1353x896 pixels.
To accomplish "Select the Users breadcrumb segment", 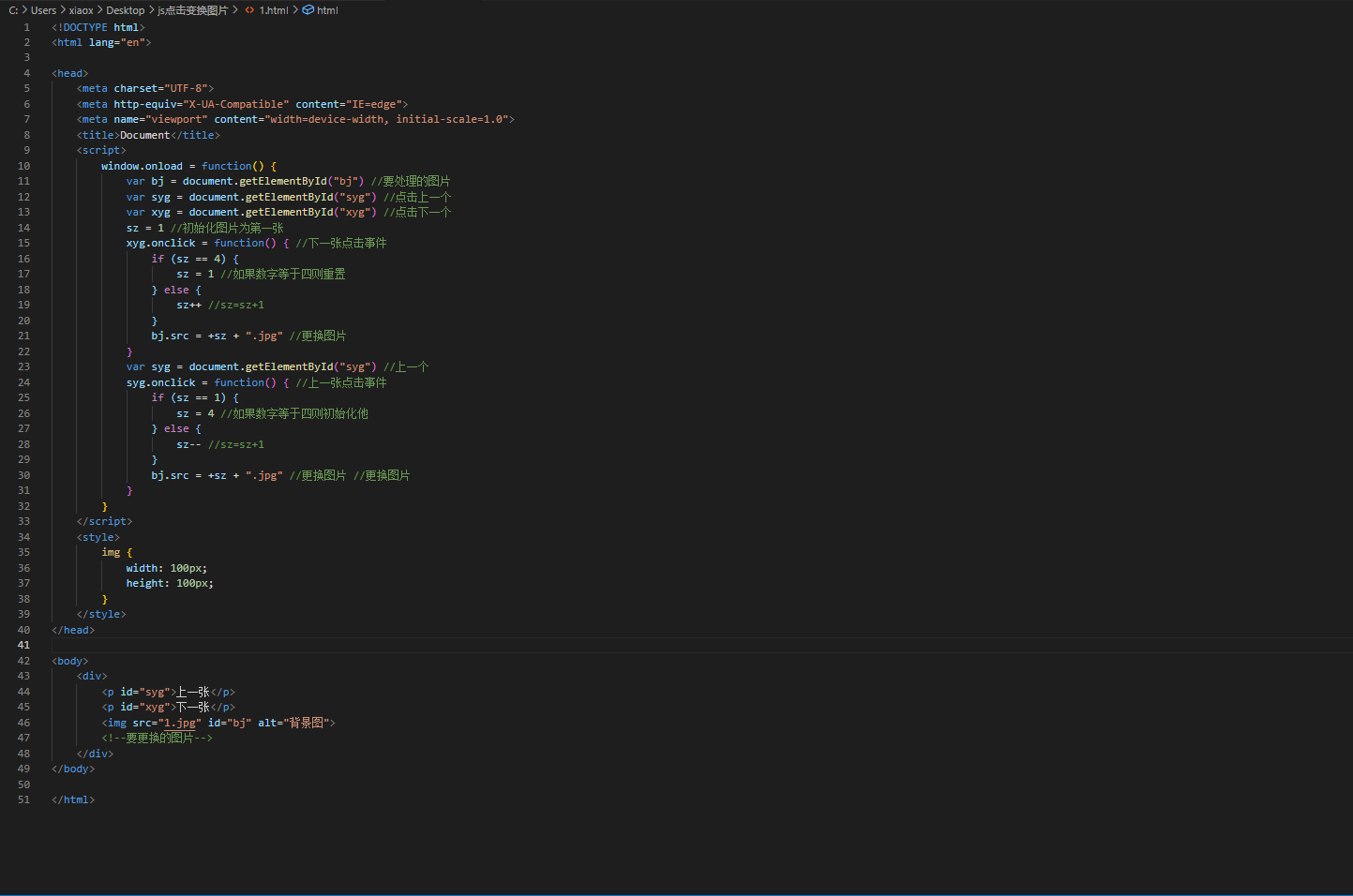I will point(43,10).
